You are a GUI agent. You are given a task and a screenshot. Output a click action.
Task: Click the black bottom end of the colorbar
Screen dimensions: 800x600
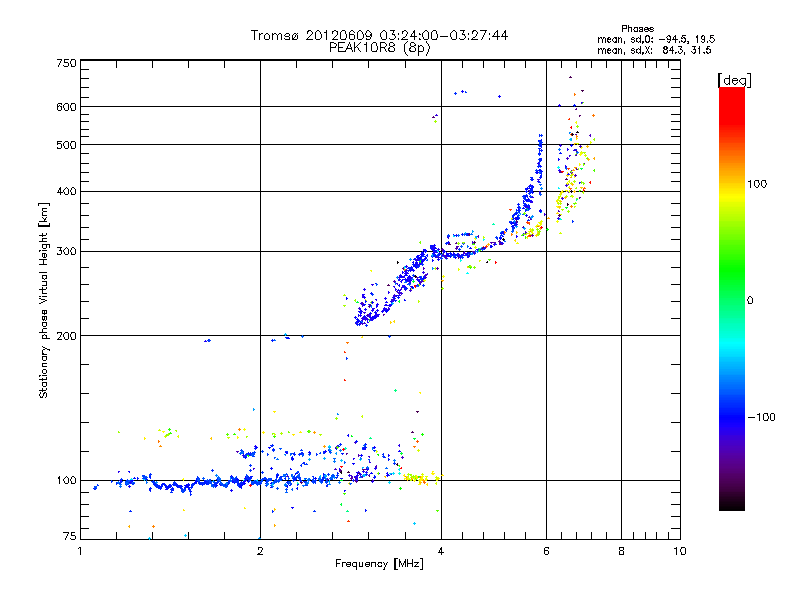click(x=732, y=503)
